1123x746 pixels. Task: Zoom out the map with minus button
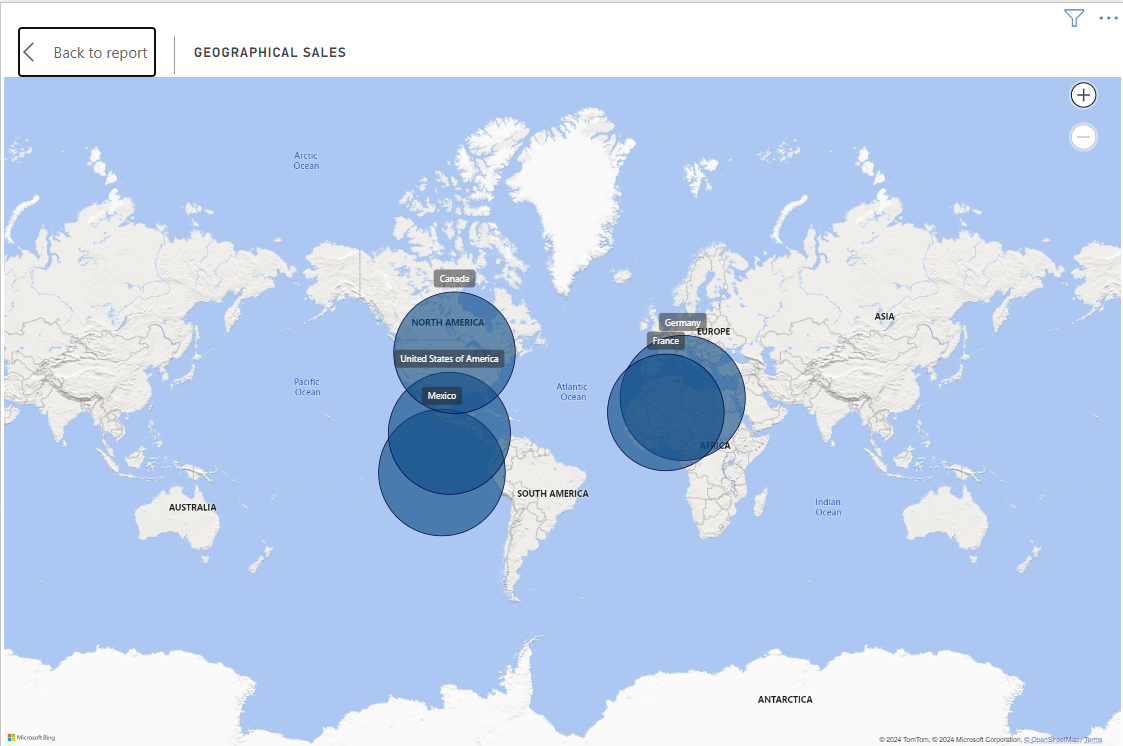[1083, 137]
